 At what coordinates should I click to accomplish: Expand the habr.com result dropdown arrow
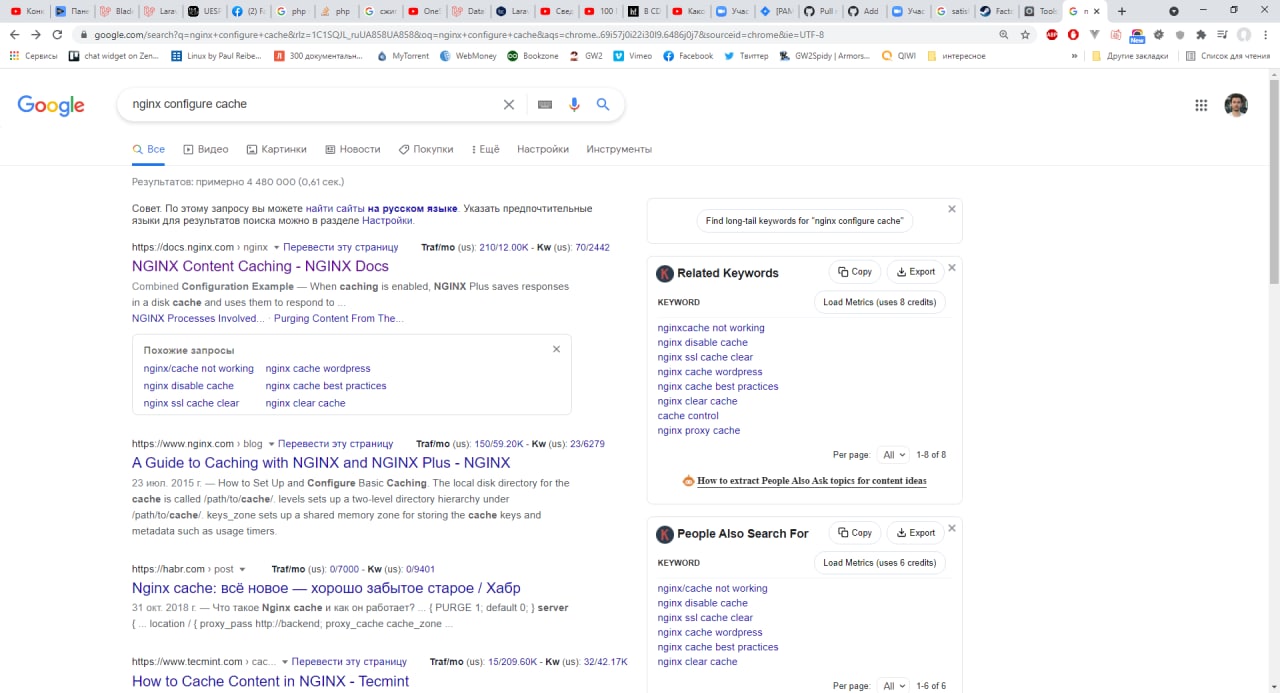click(242, 570)
